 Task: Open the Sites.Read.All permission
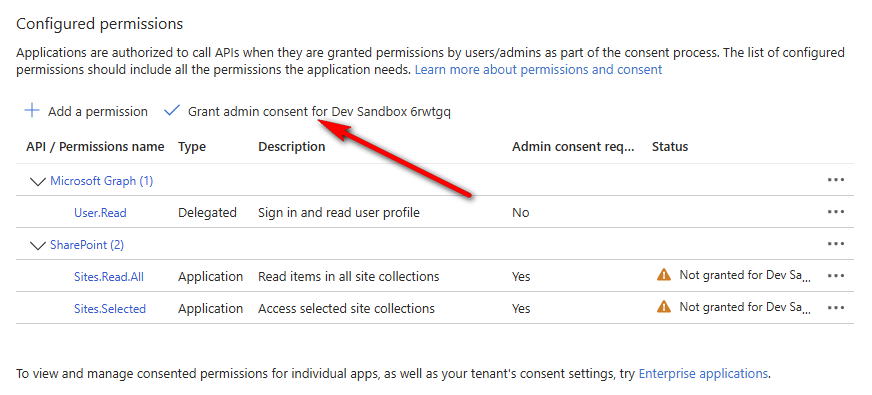coord(109,276)
